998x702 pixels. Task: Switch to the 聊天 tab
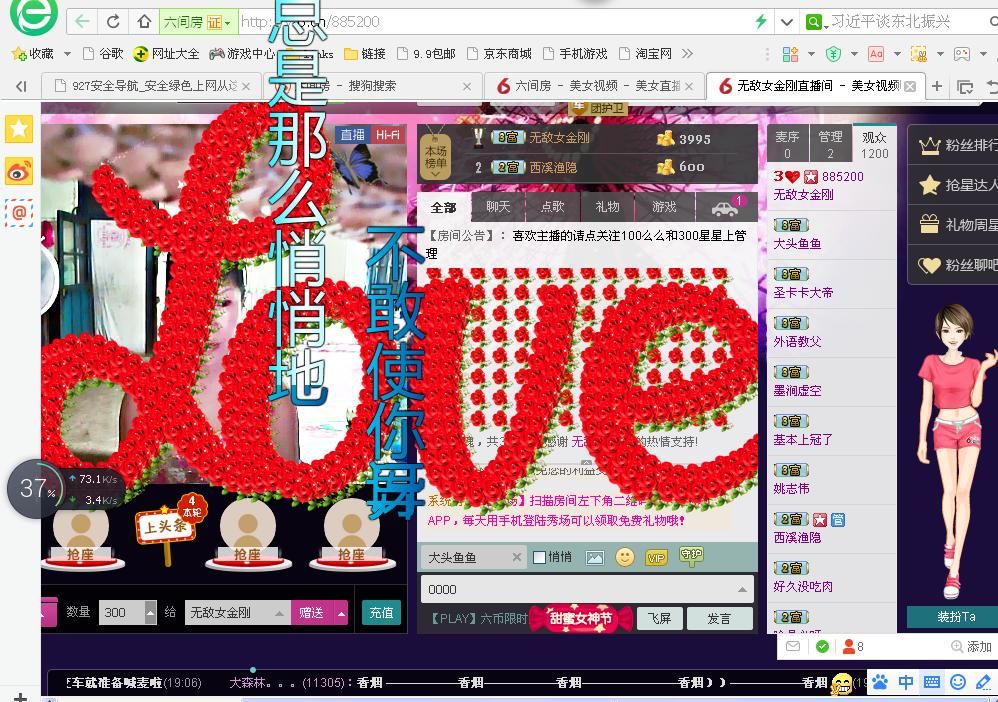[498, 207]
